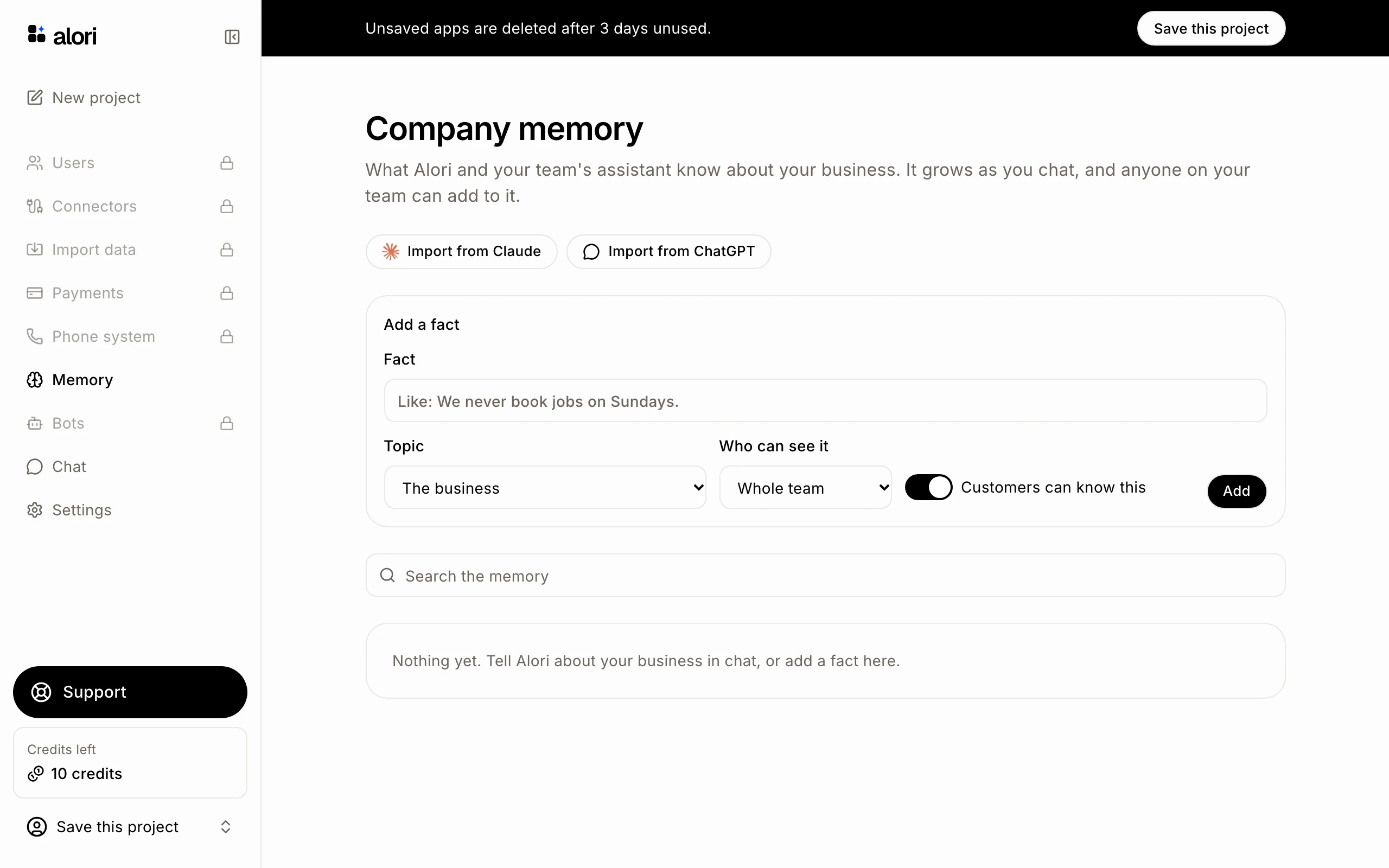Click the 'Unsaved apps are deleted' banner text

[538, 28]
